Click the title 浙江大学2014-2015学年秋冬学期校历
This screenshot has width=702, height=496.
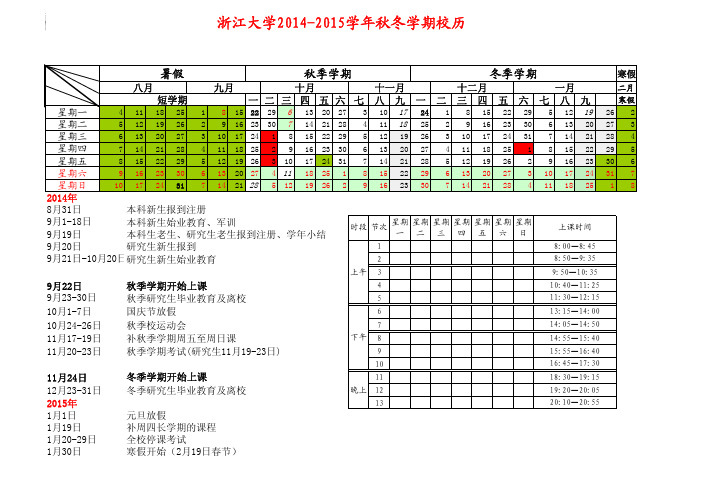[341, 23]
